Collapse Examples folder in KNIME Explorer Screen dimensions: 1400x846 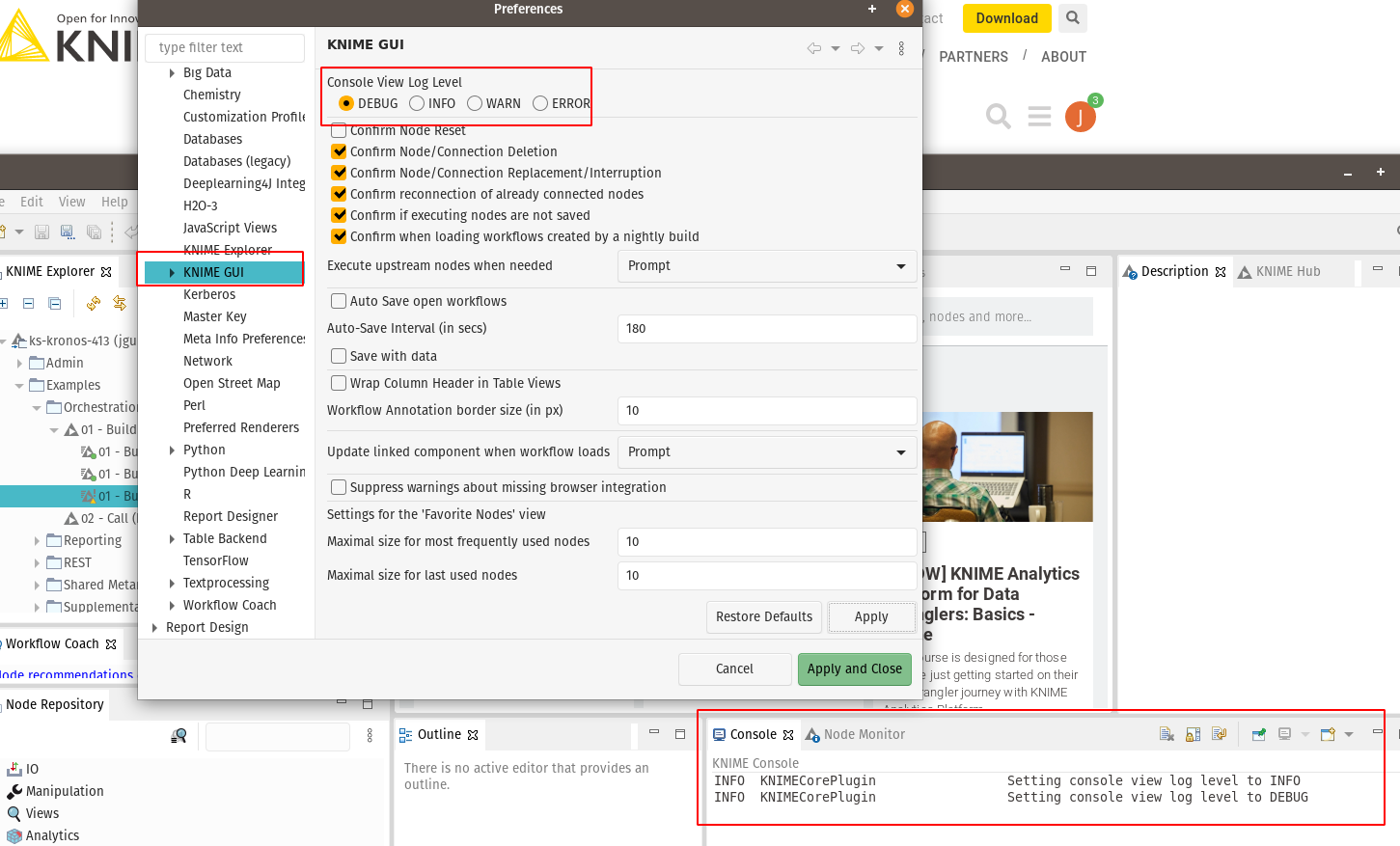tap(19, 385)
